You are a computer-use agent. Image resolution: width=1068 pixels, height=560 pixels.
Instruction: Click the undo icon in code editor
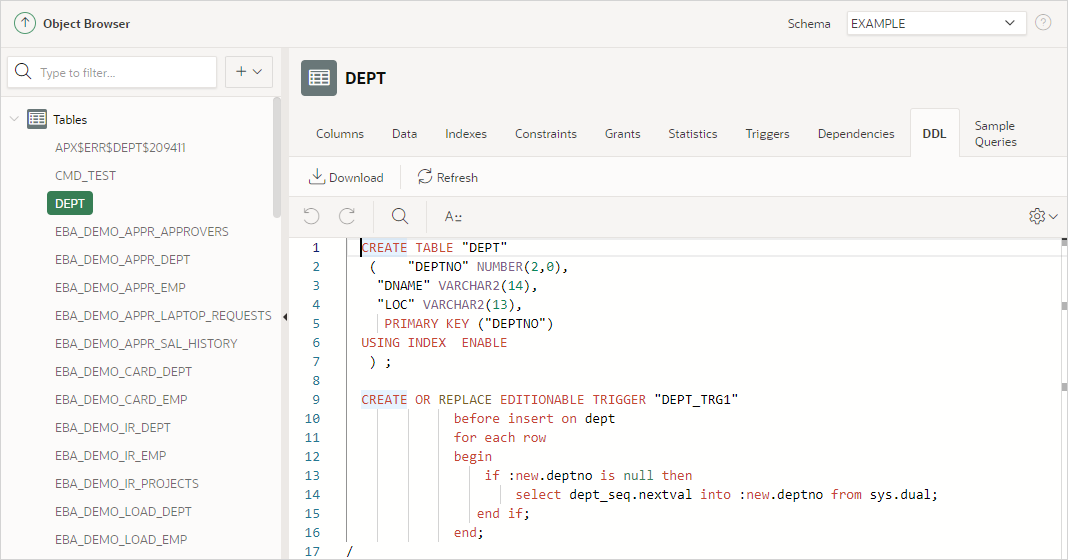[311, 216]
